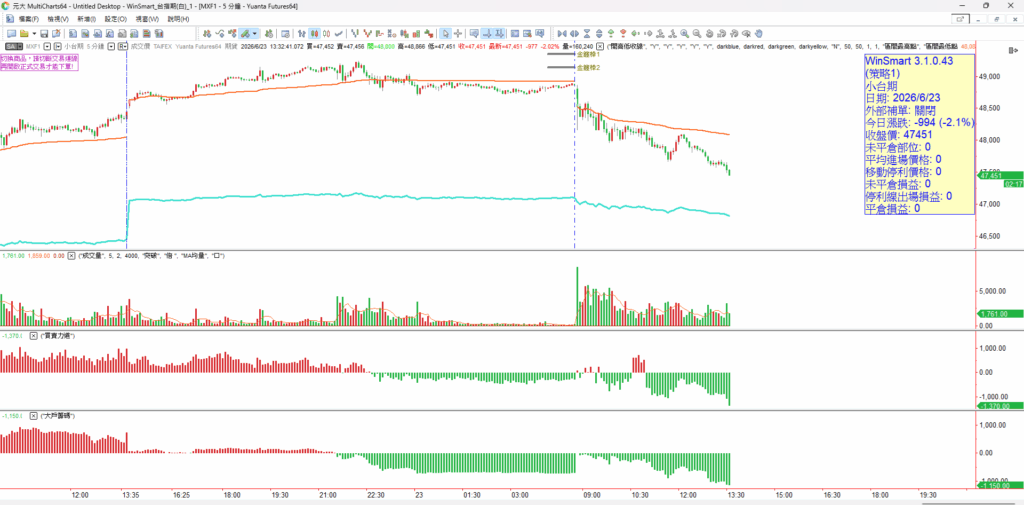Activate the crosshair cursor tool

tap(458, 33)
